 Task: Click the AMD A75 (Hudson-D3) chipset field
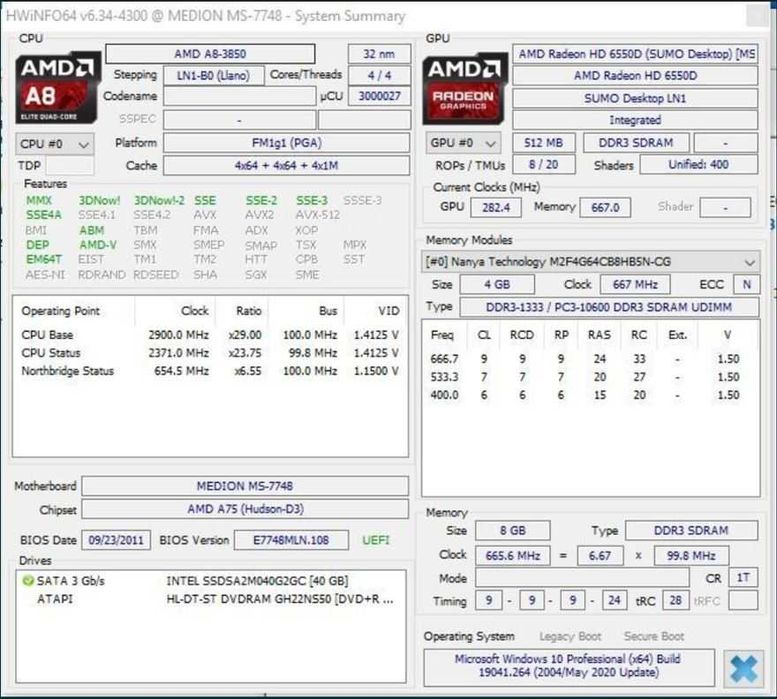[x=245, y=509]
